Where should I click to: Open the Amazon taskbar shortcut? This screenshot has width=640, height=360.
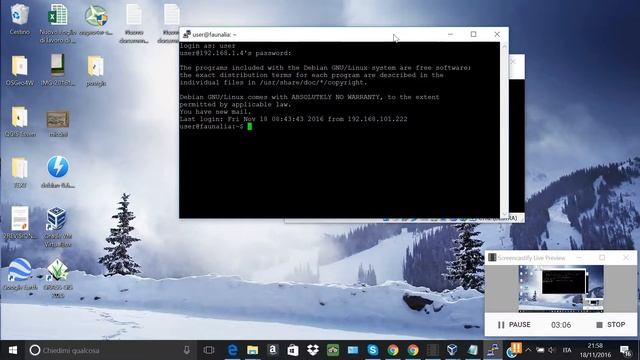tap(273, 350)
